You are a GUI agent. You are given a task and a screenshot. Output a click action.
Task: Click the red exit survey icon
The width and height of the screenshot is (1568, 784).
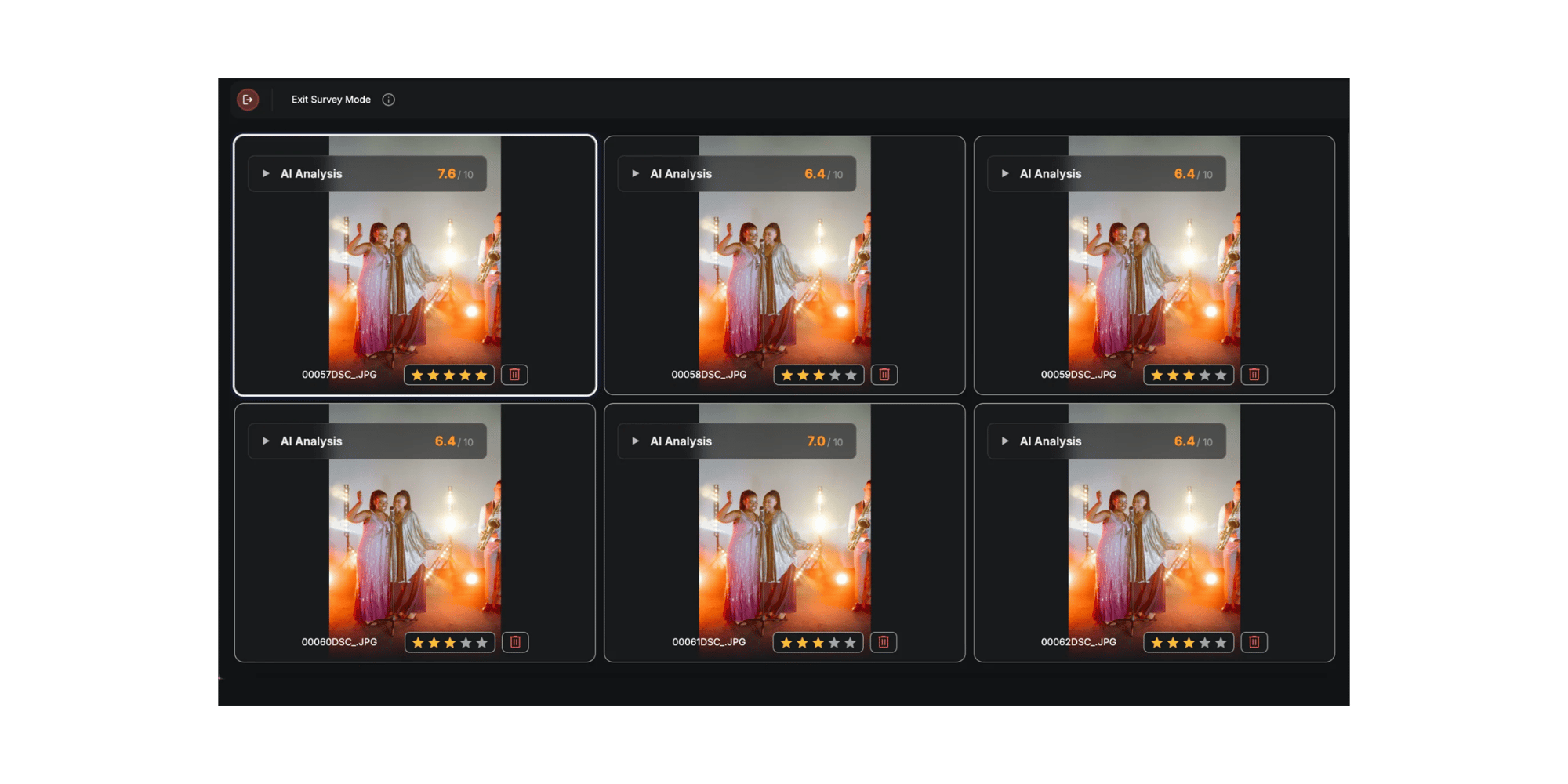[248, 100]
